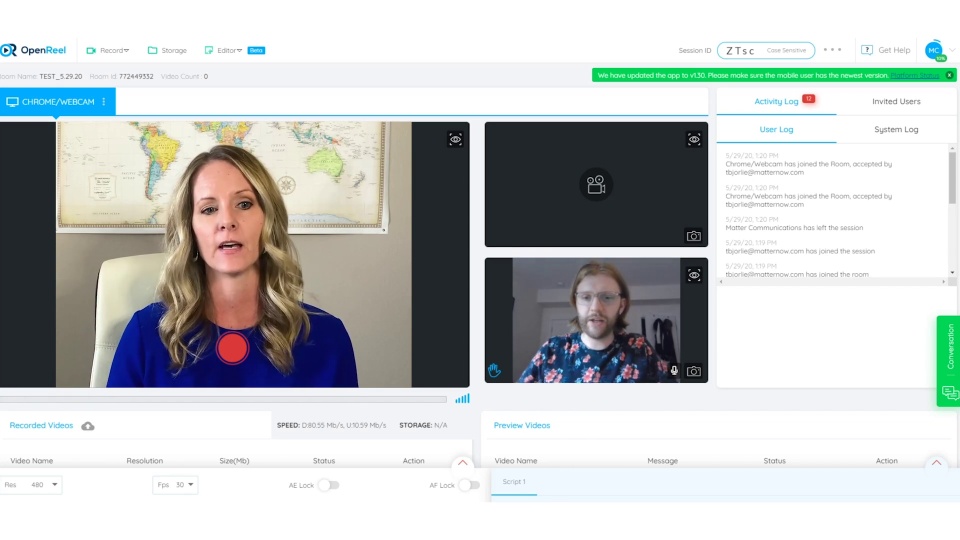Collapse the Preview Videos panel chevron
960x540 pixels.
click(936, 463)
